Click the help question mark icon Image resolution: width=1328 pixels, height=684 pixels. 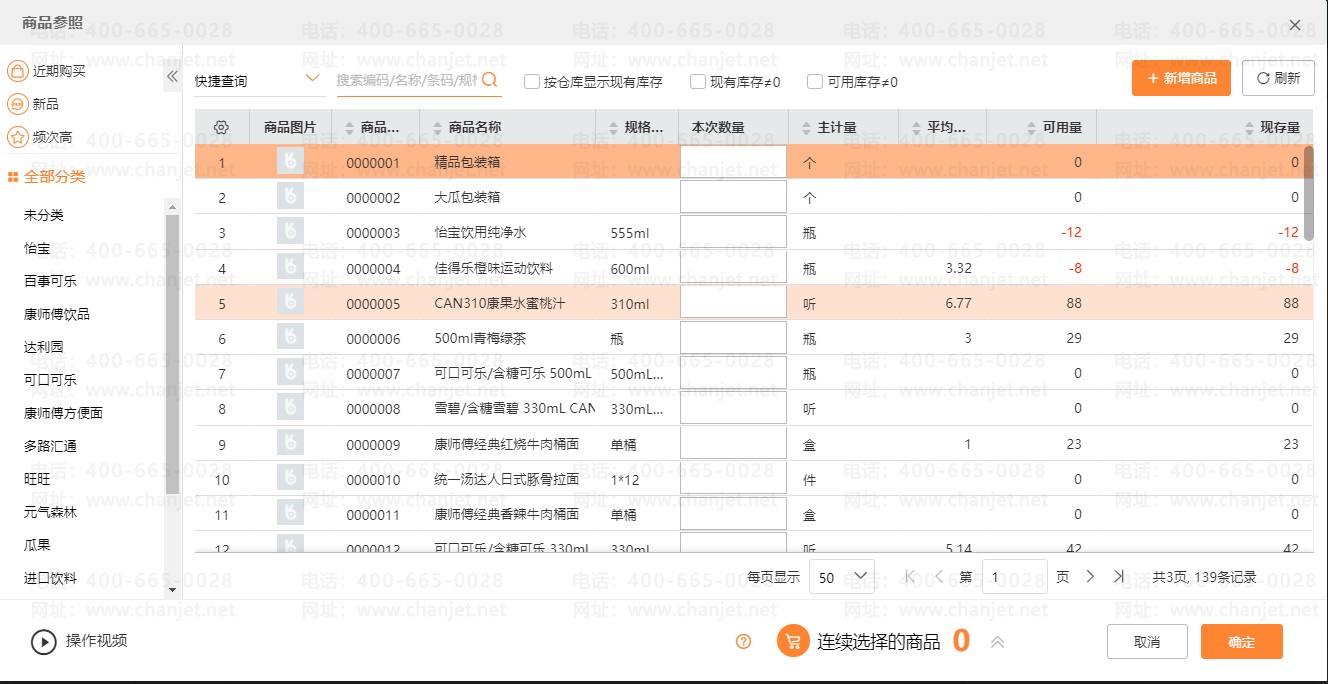coord(743,642)
